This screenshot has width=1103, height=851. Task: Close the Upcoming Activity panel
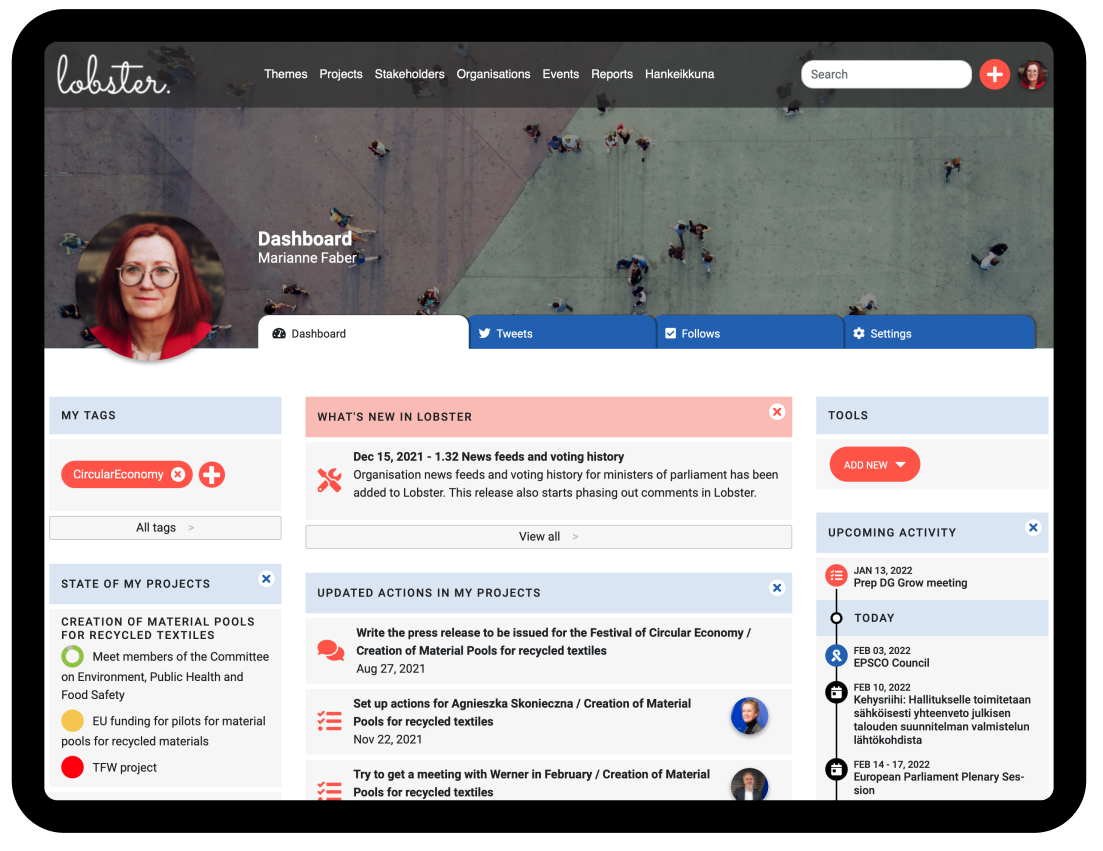(x=1033, y=527)
